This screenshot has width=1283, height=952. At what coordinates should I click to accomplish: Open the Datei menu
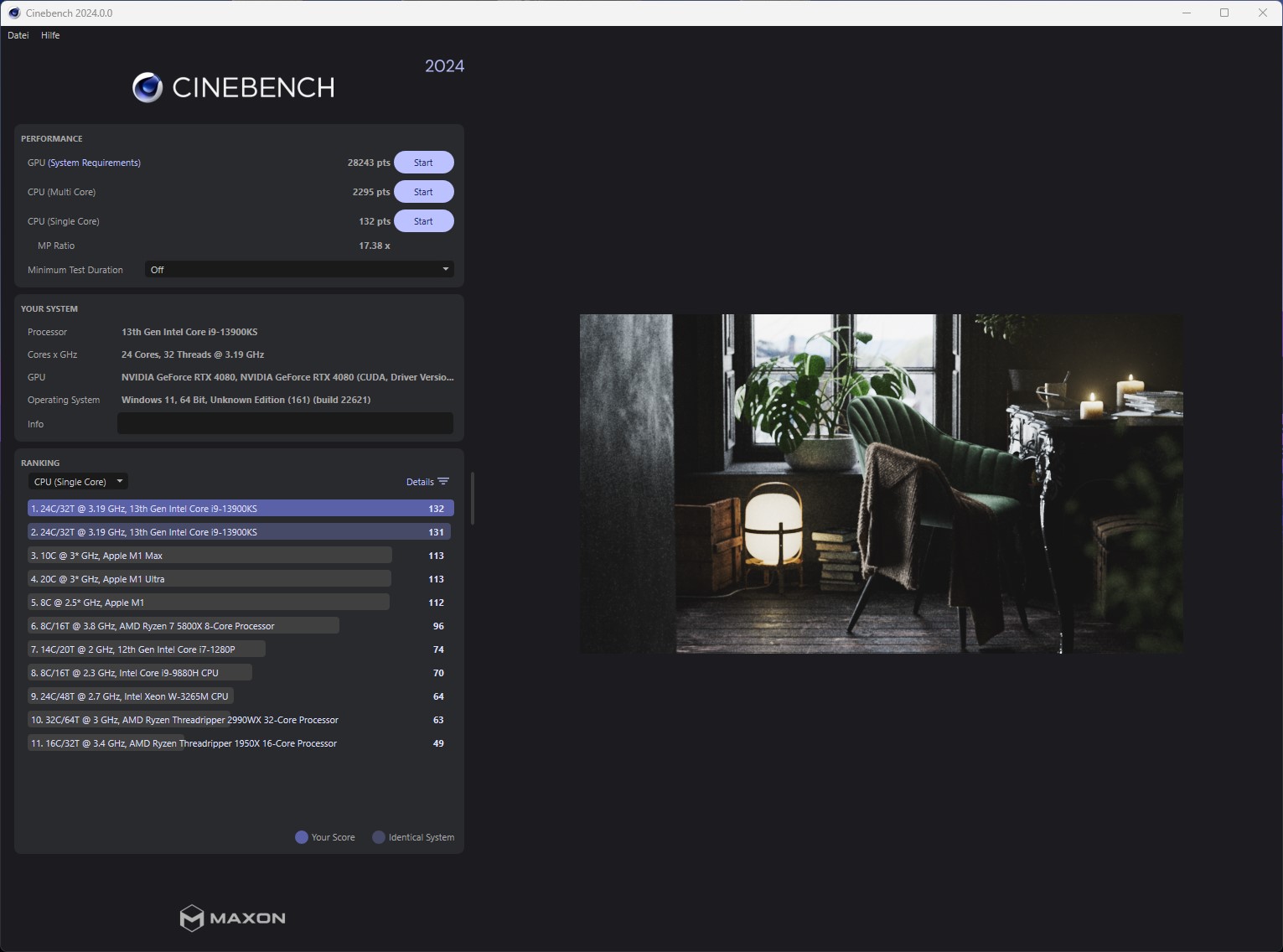tap(17, 35)
